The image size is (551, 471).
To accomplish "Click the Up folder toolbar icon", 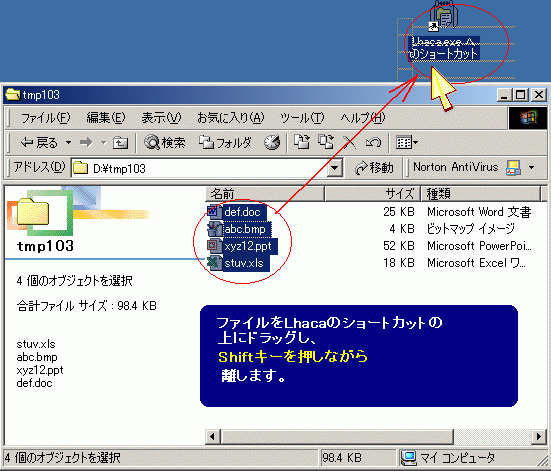I will pyautogui.click(x=120, y=143).
